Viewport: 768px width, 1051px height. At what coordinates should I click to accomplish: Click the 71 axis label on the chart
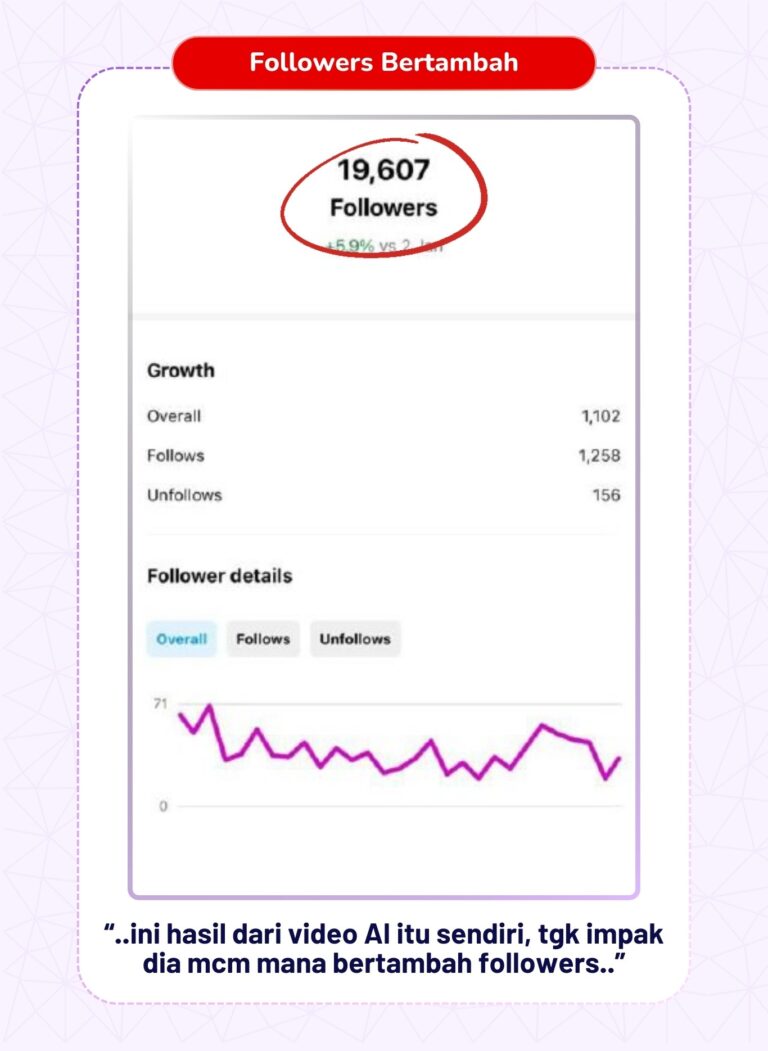[160, 703]
